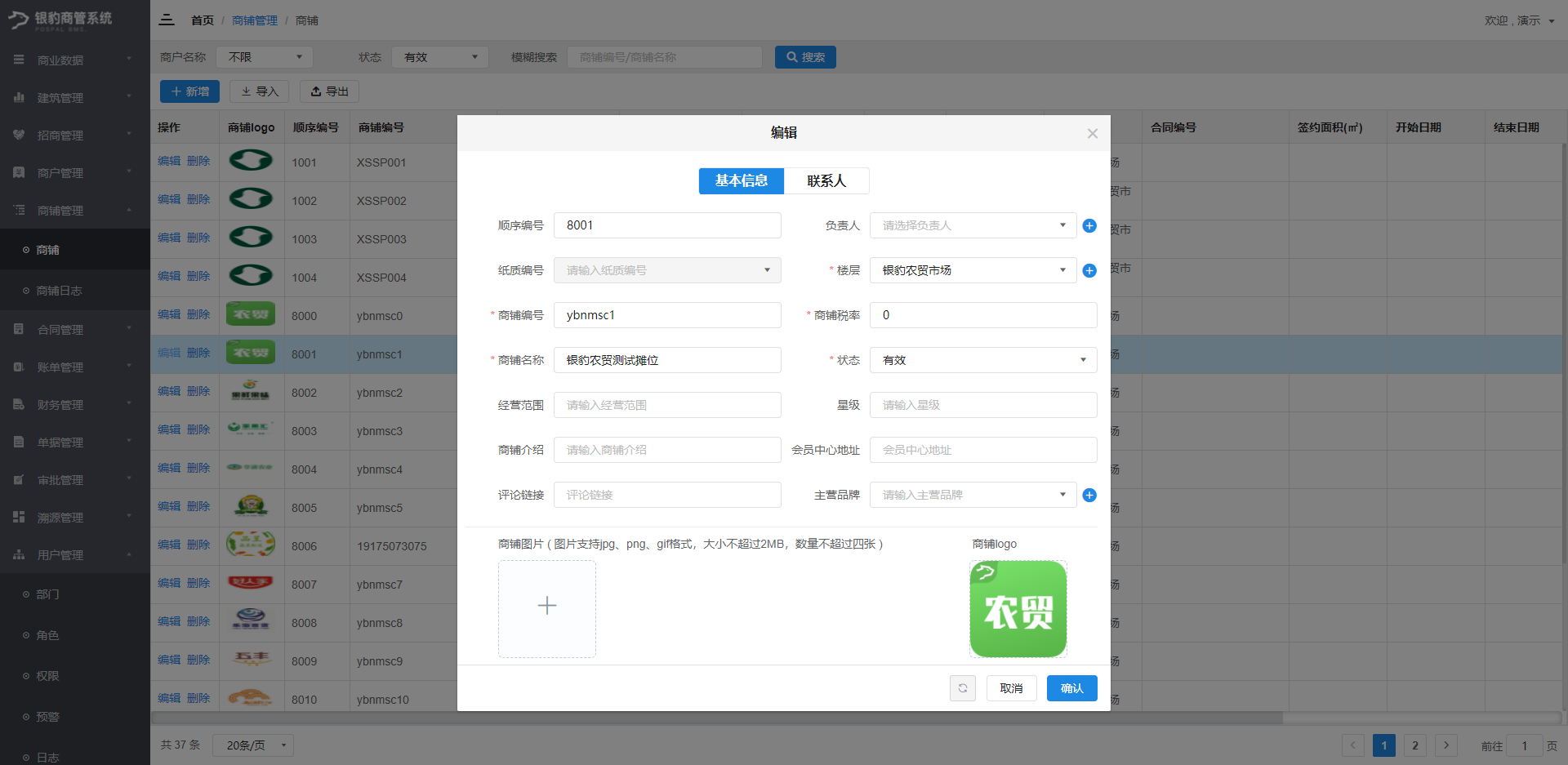Open 状态 dropdown in edit dialog

[x=983, y=360]
